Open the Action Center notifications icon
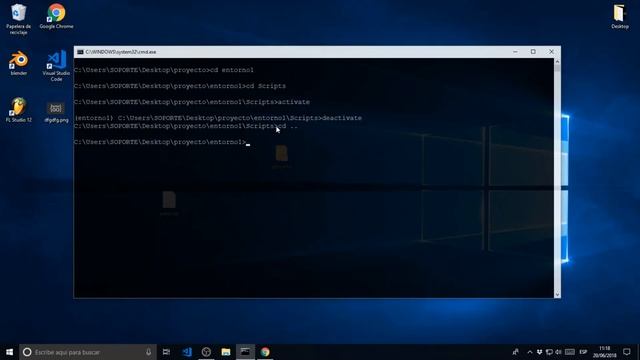Screen dimensions: 640x360 (x=627, y=352)
